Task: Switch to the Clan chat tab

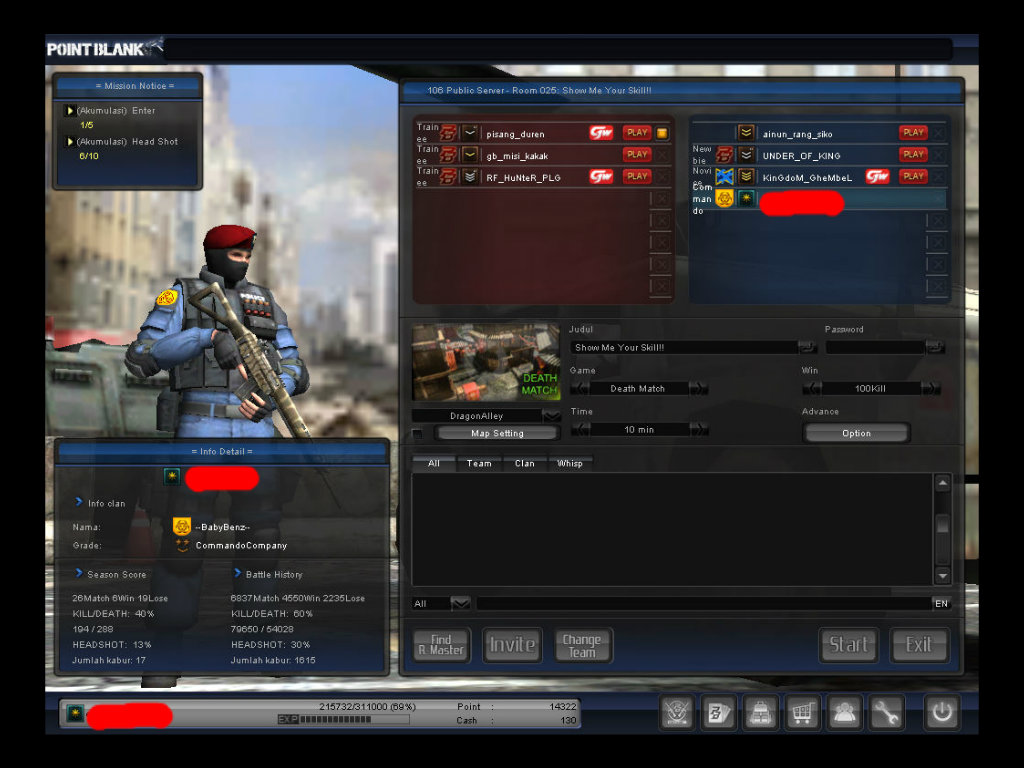Action: (x=524, y=463)
